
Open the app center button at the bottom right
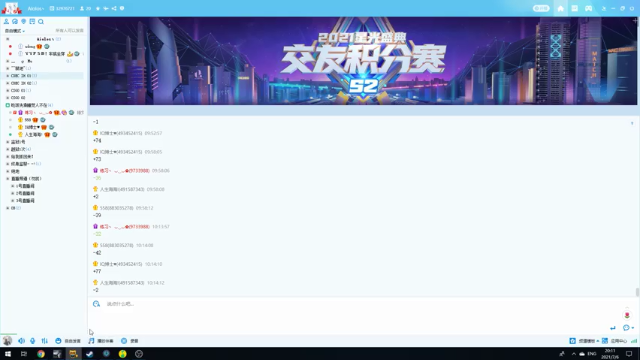[x=615, y=341]
